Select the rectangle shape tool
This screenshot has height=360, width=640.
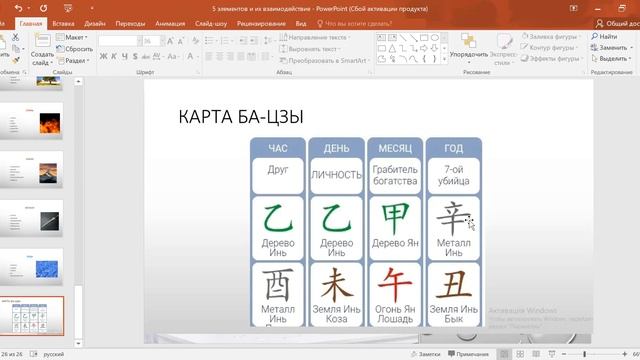(424, 38)
